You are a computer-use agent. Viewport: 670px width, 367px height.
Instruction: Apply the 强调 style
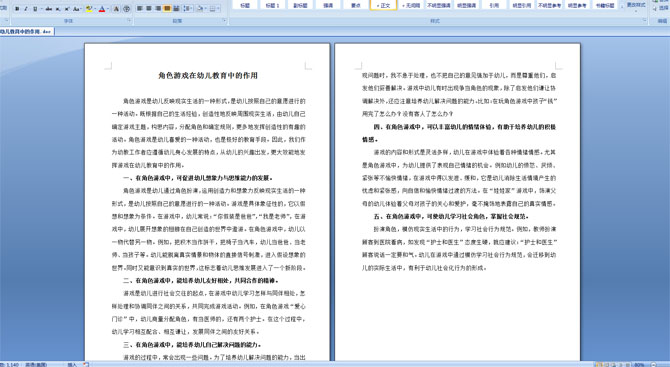(328, 5)
